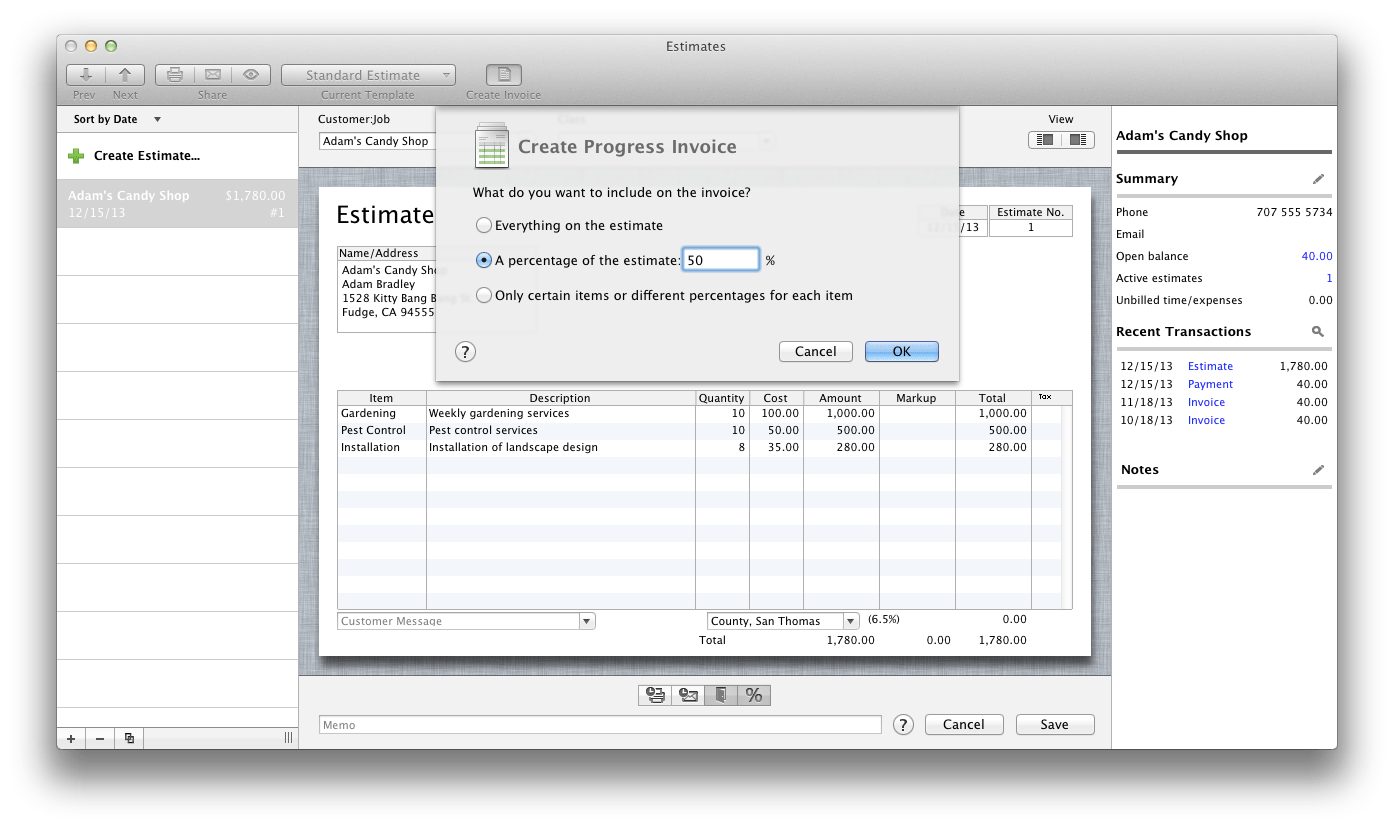Open the Customer Message dropdown
The image size is (1394, 828).
point(587,620)
